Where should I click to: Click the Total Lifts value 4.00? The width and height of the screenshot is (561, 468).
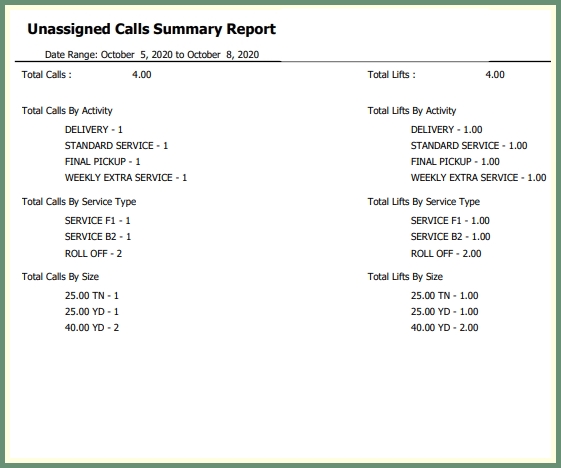495,75
